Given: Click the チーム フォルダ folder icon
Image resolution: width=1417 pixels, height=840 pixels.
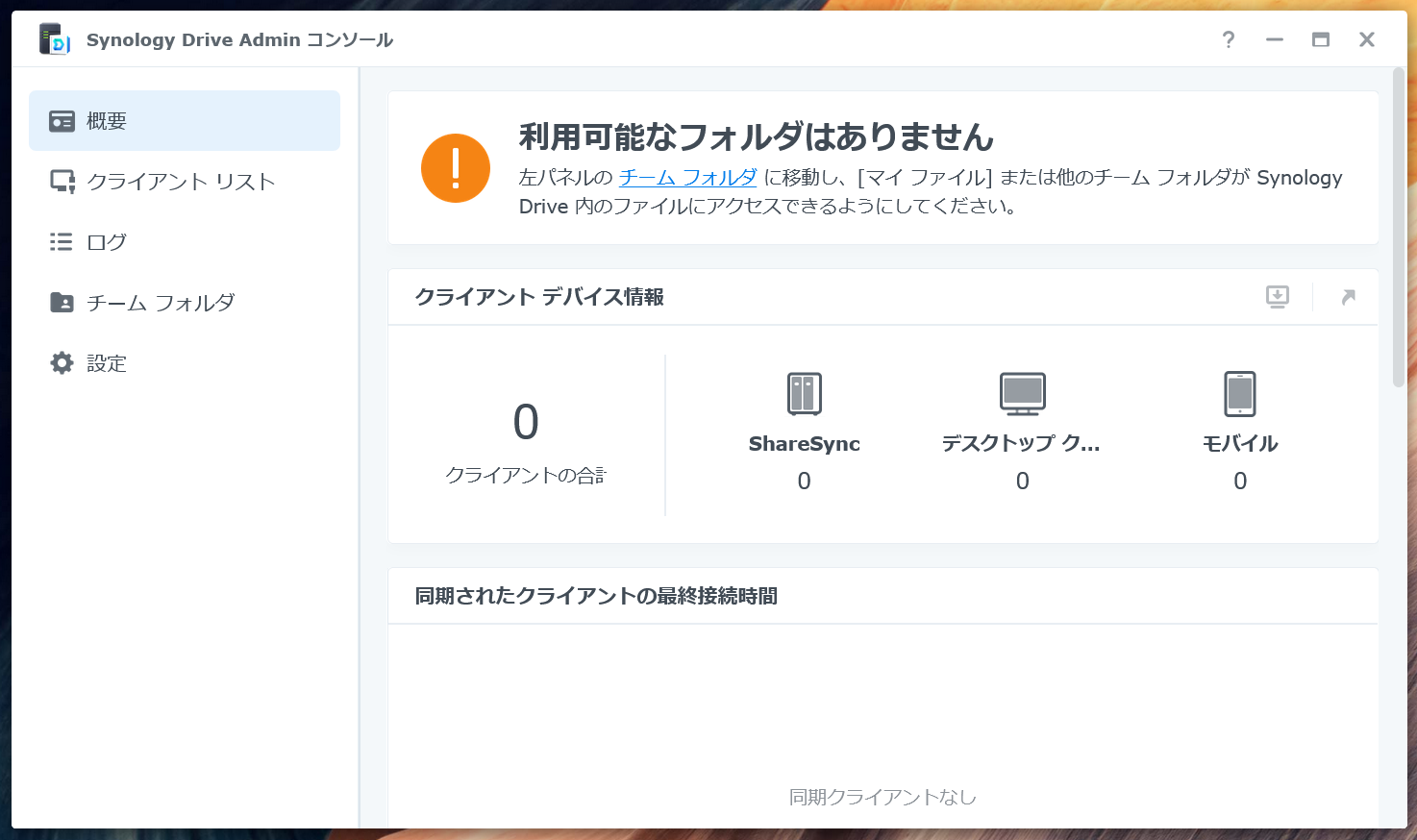Looking at the screenshot, I should click(61, 302).
